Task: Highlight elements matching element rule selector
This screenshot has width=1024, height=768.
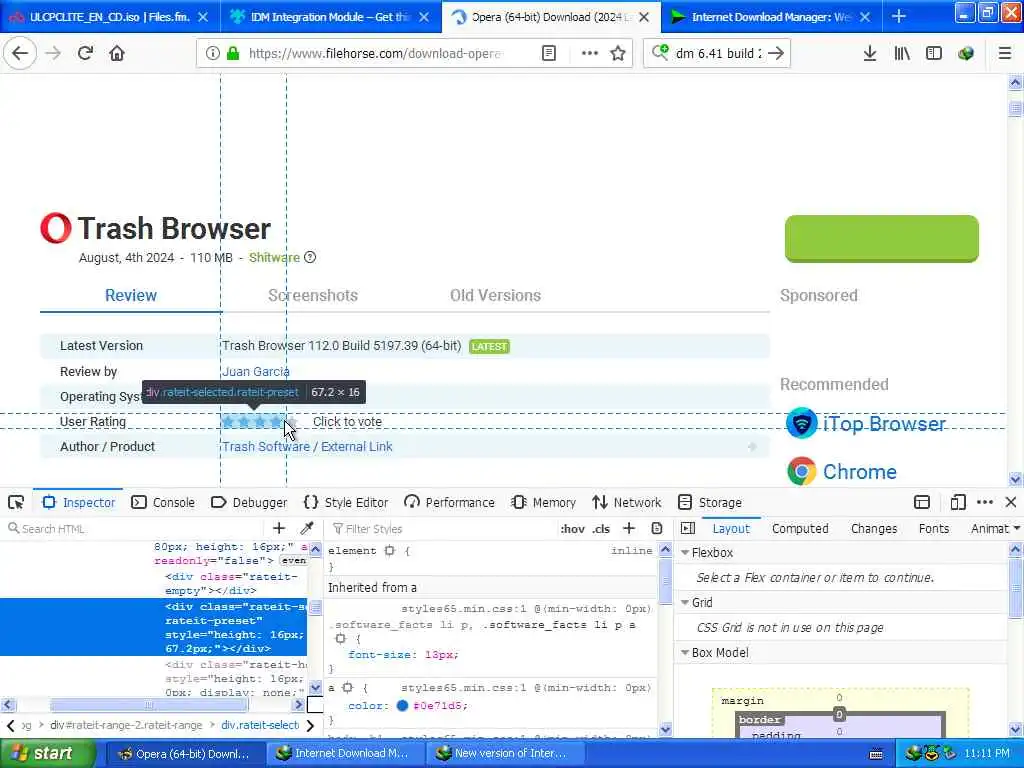Action: [390, 551]
